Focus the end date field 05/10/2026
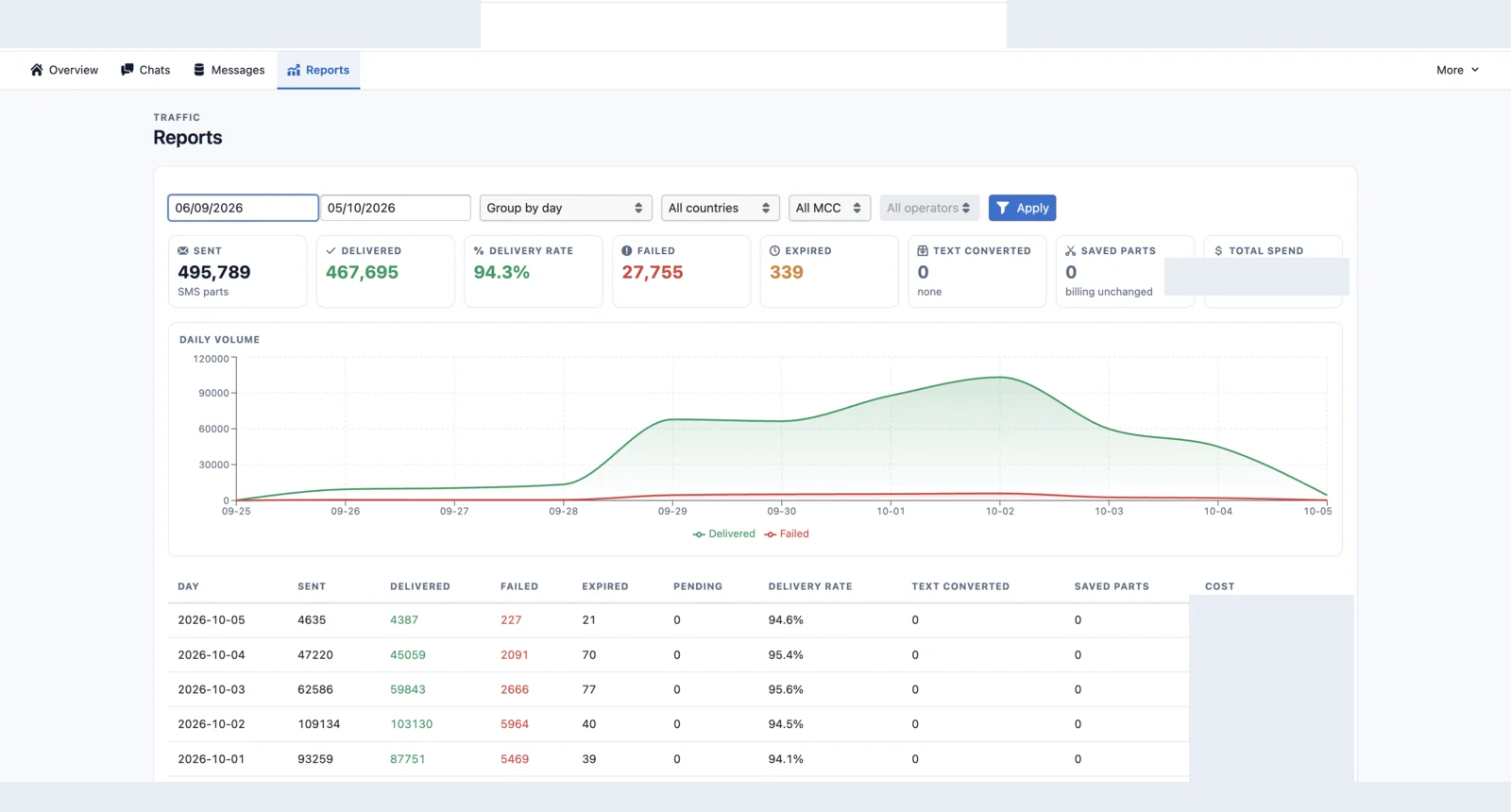This screenshot has height=812, width=1511. pos(396,208)
